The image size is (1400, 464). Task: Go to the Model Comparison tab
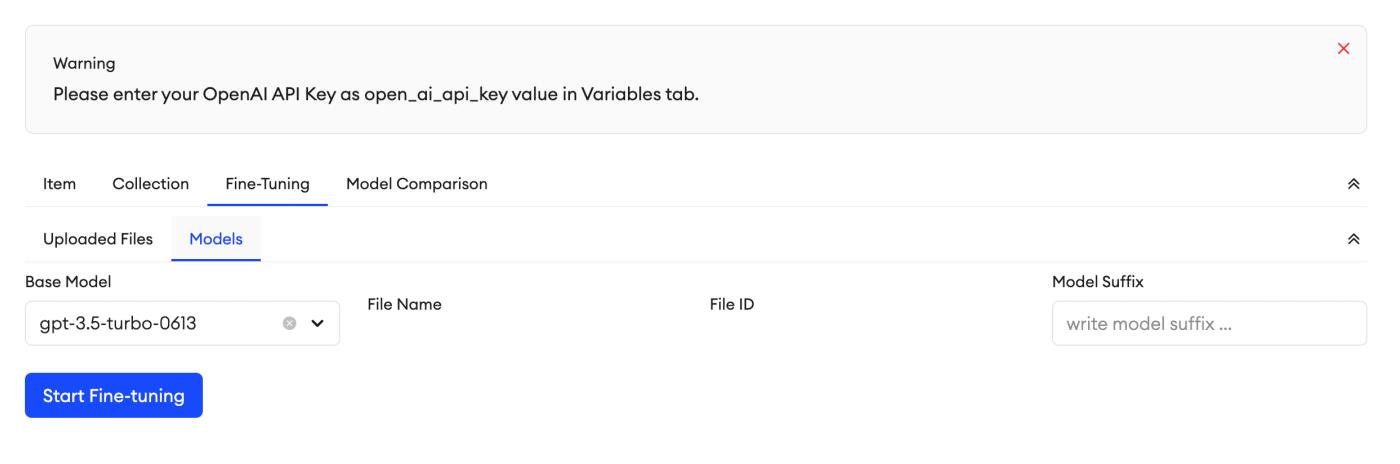click(x=417, y=184)
